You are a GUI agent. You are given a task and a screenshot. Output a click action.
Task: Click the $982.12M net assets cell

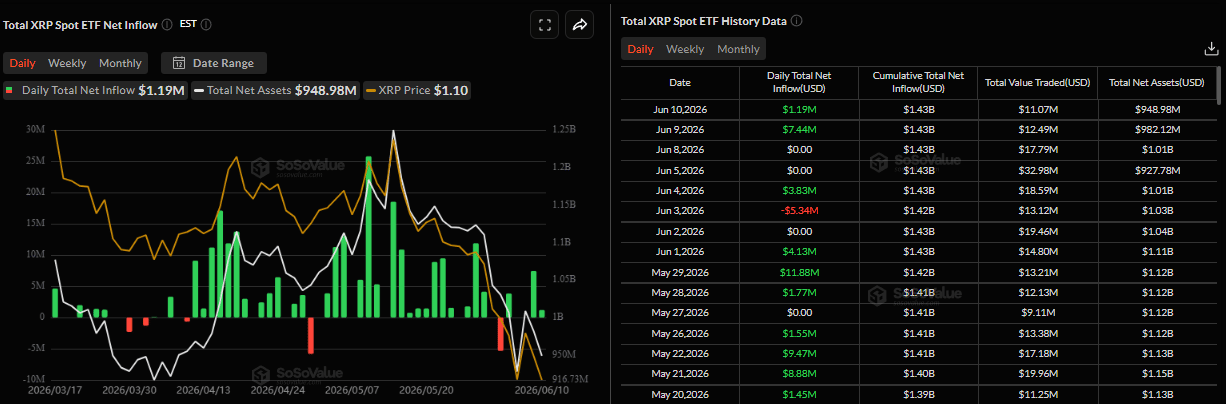pos(1156,128)
